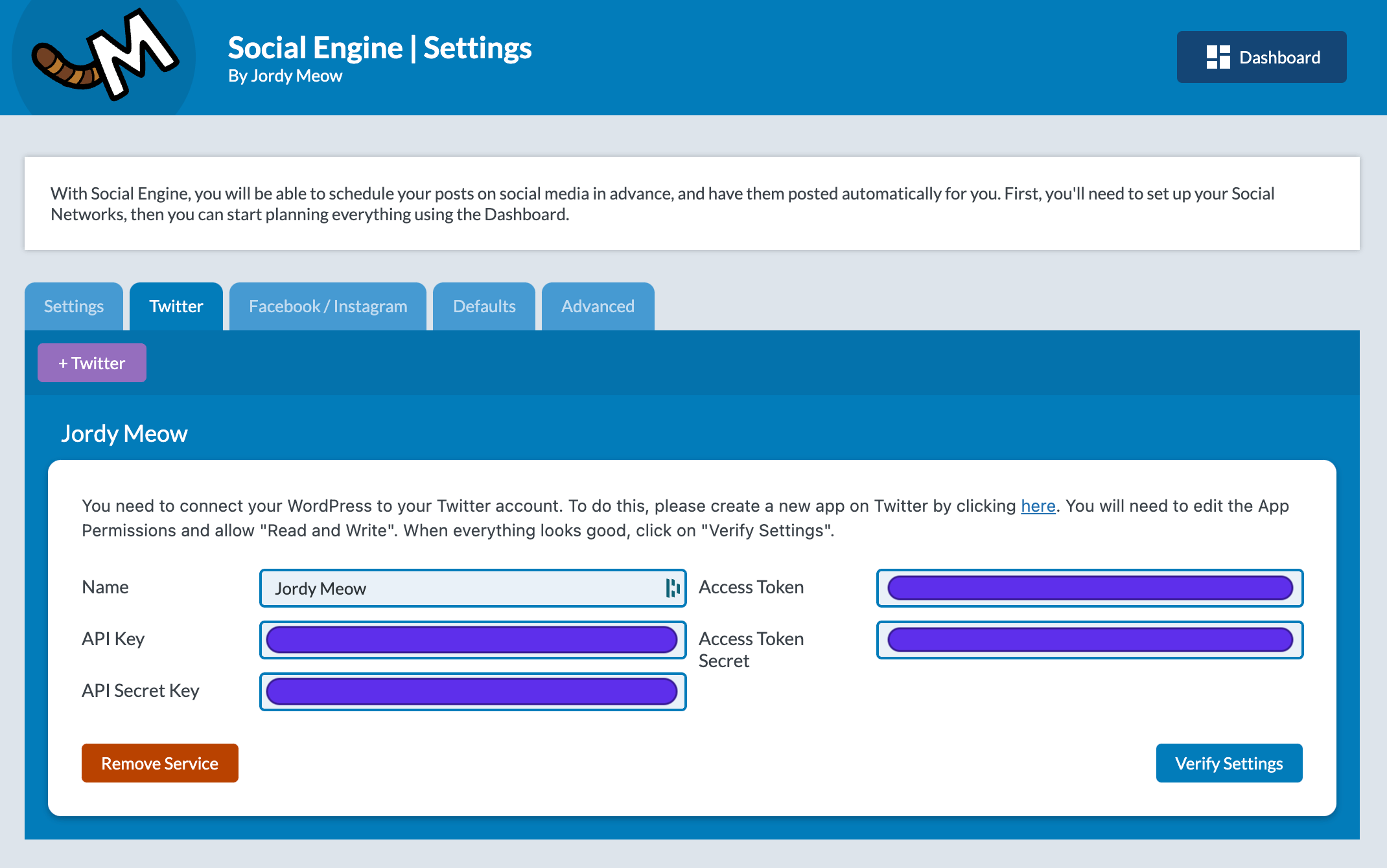Viewport: 1387px width, 868px height.
Task: Select the Twitter tab
Action: [x=176, y=306]
